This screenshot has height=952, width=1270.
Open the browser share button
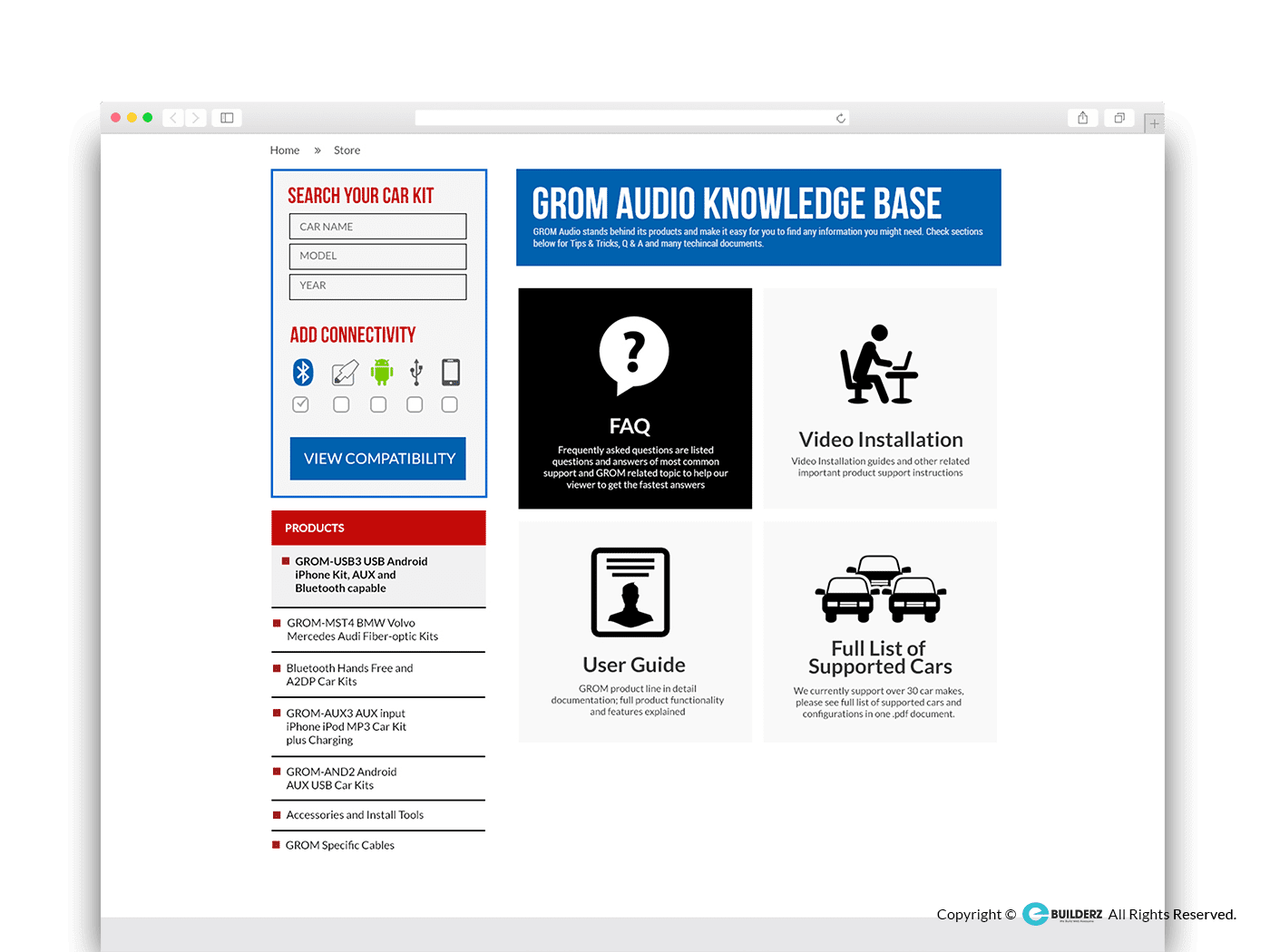[1082, 118]
